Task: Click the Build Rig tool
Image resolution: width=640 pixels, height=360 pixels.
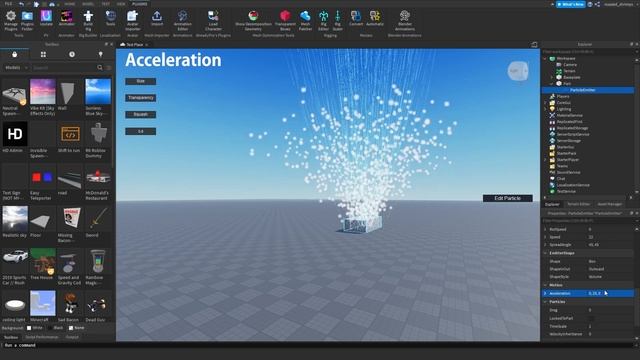Action: (x=88, y=20)
